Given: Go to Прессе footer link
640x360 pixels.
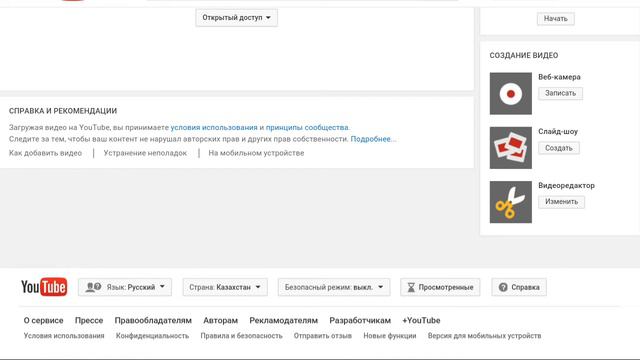Looking at the screenshot, I should [89, 320].
